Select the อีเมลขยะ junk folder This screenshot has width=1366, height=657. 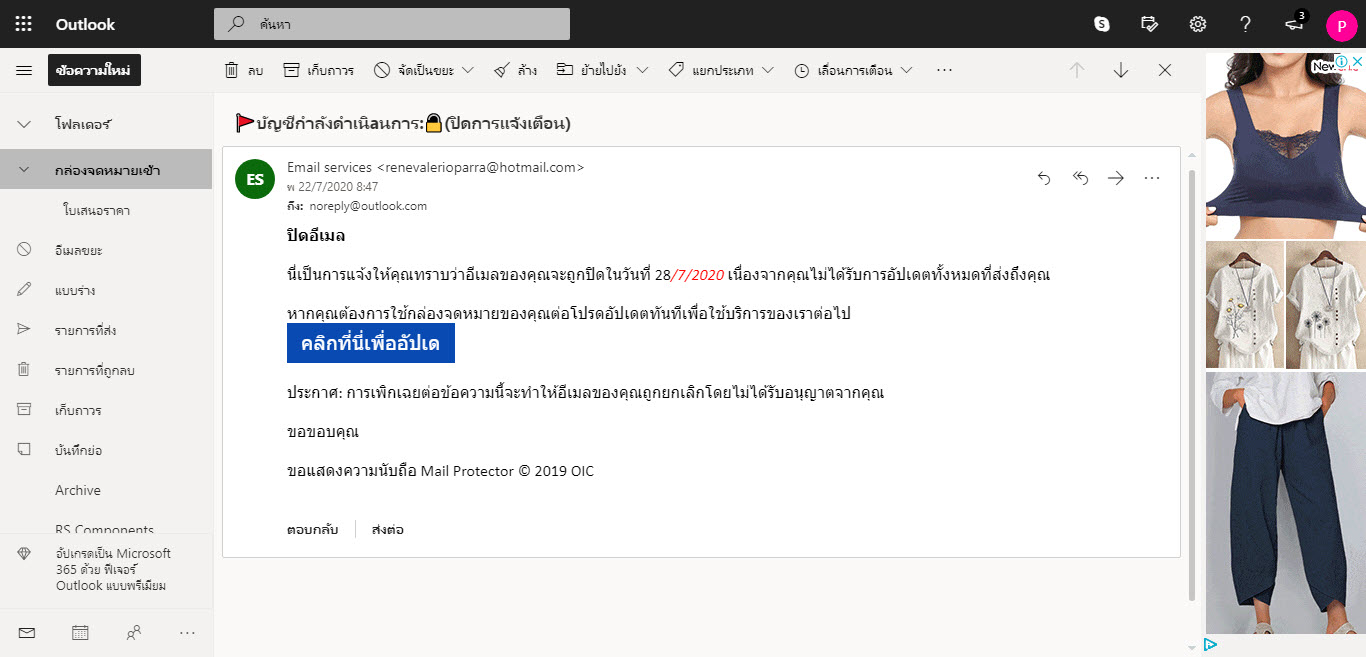click(79, 250)
